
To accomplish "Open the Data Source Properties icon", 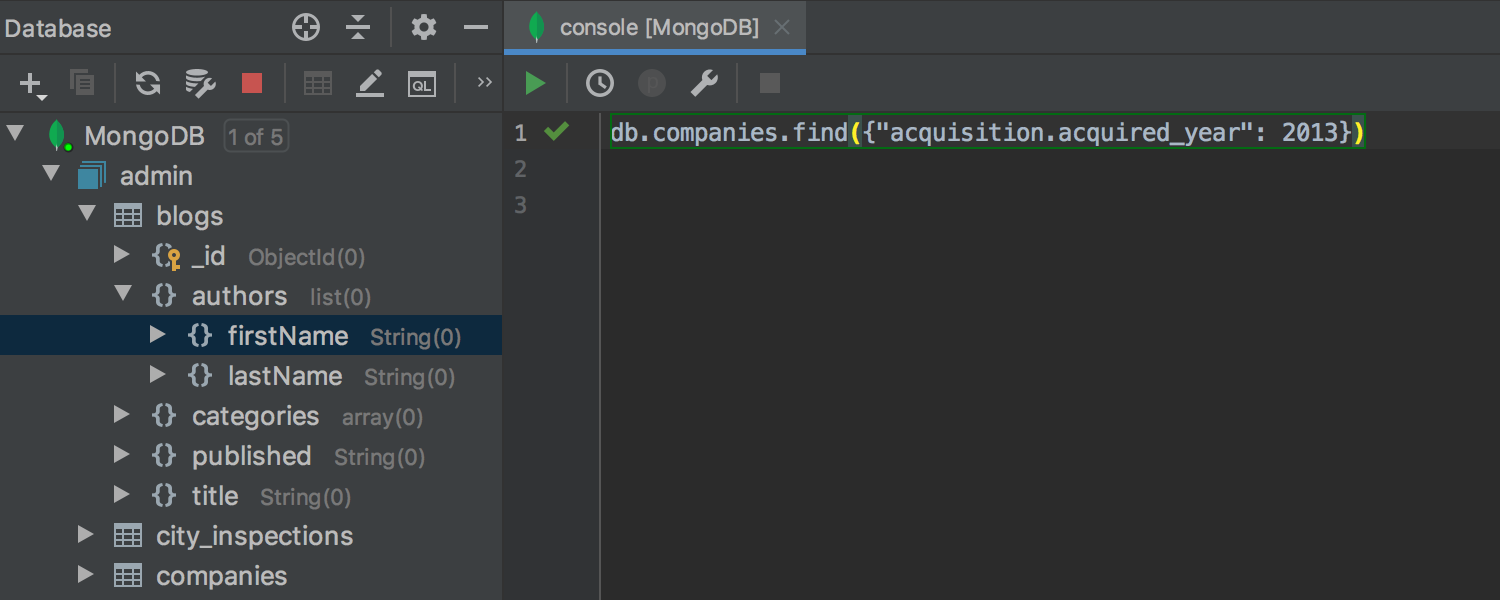I will click(x=201, y=83).
